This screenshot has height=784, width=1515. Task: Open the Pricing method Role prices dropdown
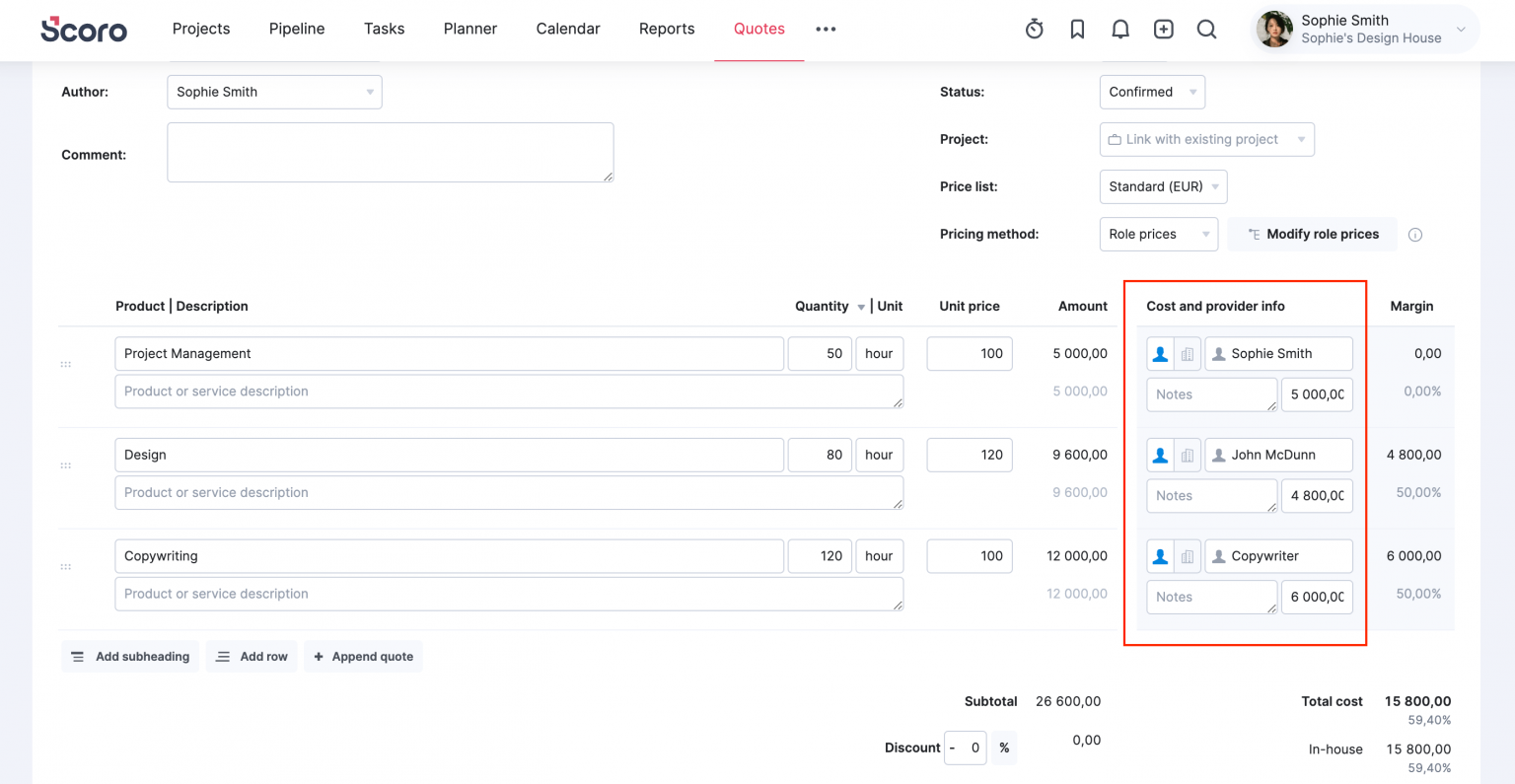1158,234
